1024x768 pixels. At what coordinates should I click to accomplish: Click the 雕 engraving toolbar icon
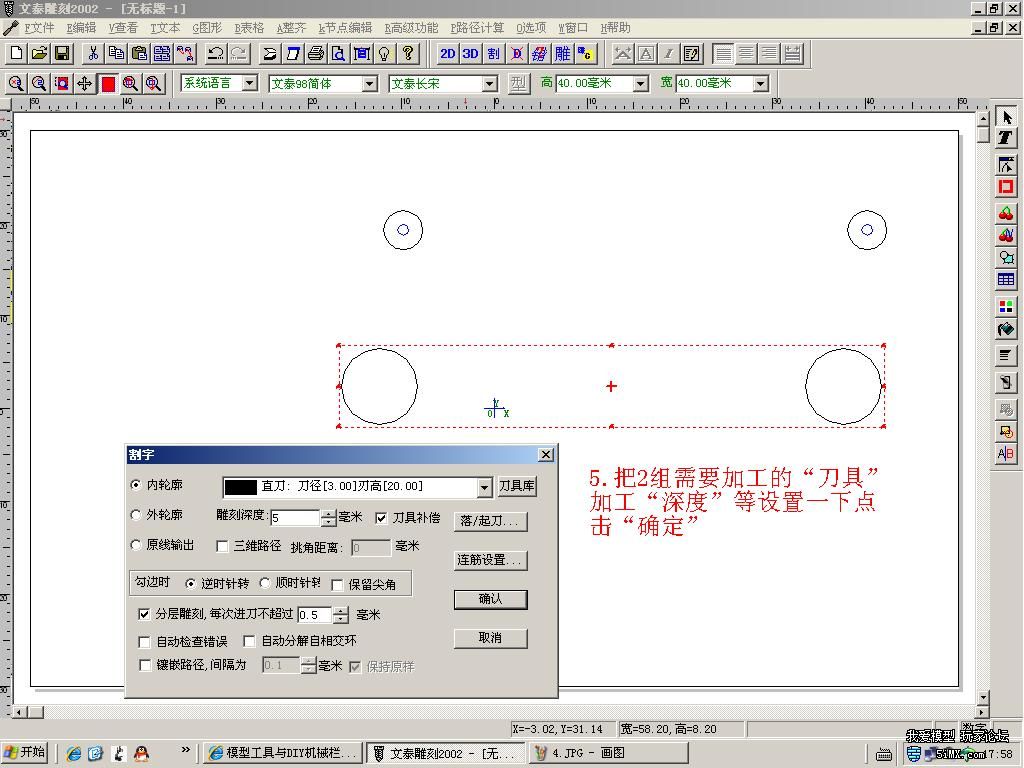pyautogui.click(x=562, y=54)
